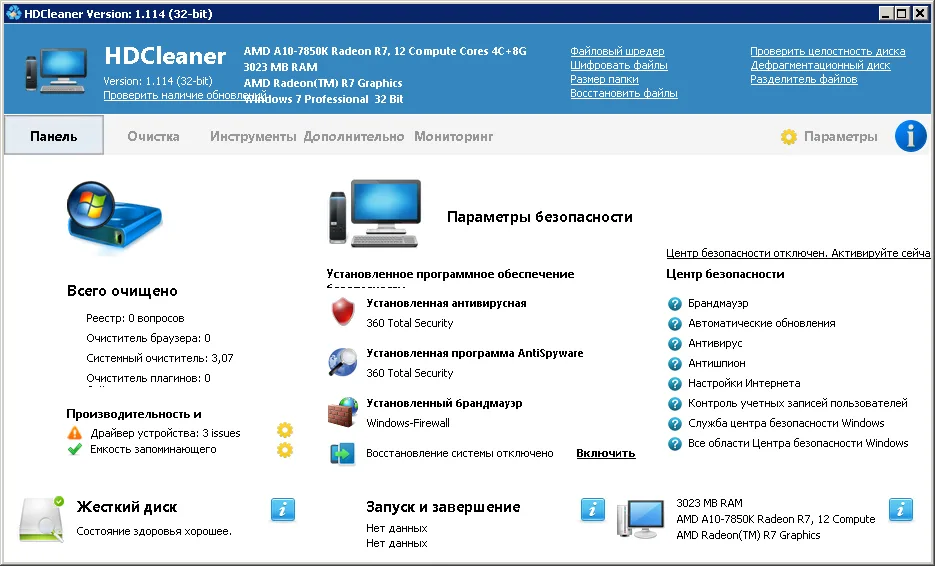Click the hard disk health icon
Image resolution: width=935 pixels, height=566 pixels.
click(42, 519)
